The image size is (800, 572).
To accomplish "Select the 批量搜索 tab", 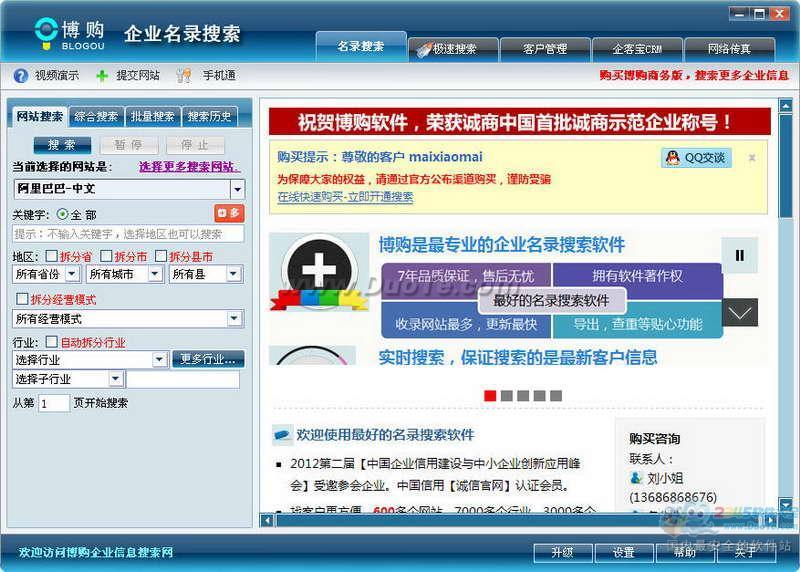I will [x=152, y=117].
